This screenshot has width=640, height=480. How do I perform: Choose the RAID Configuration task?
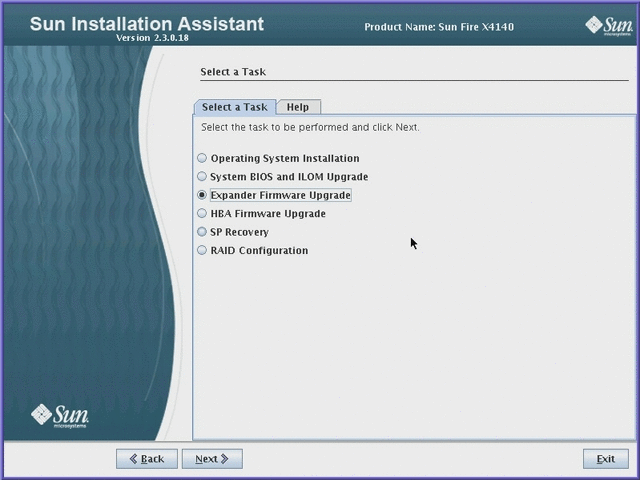[x=202, y=250]
